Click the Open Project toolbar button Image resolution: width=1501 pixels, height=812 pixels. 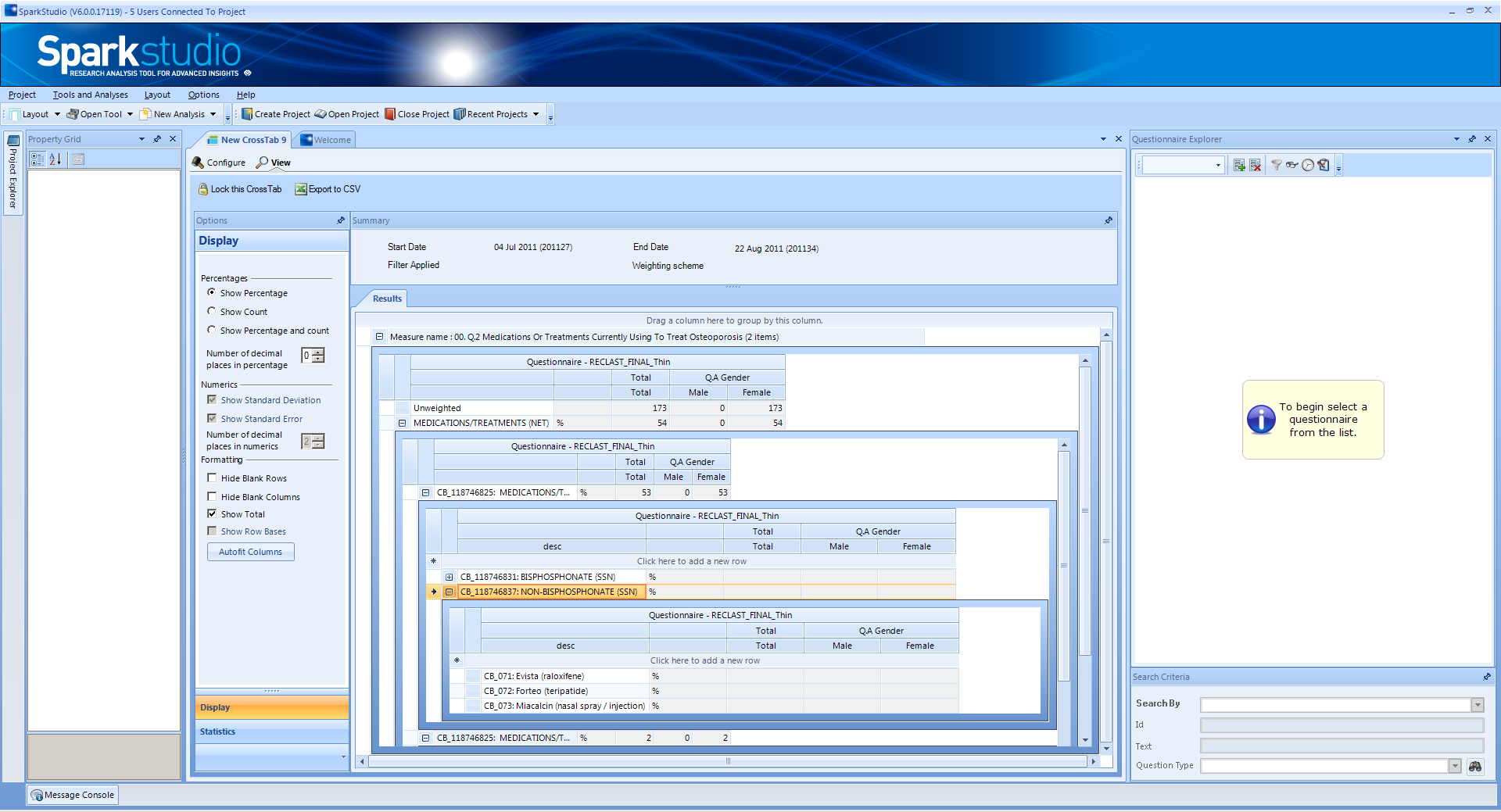point(346,114)
